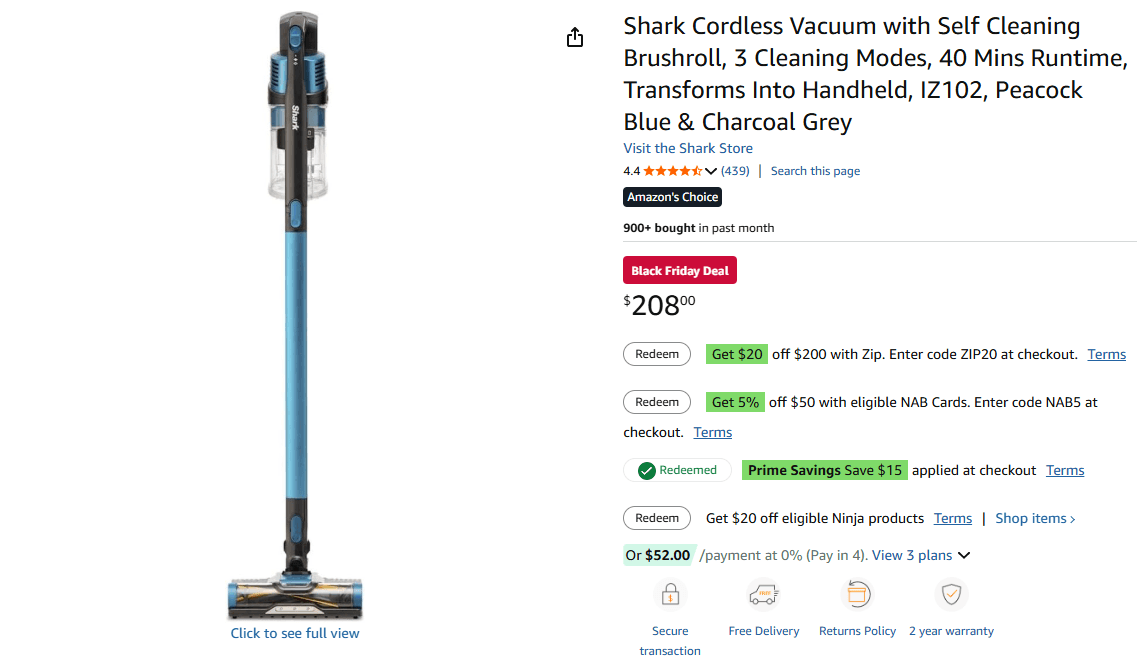Click the Secure transaction lock icon
The height and width of the screenshot is (658, 1141).
click(x=670, y=595)
